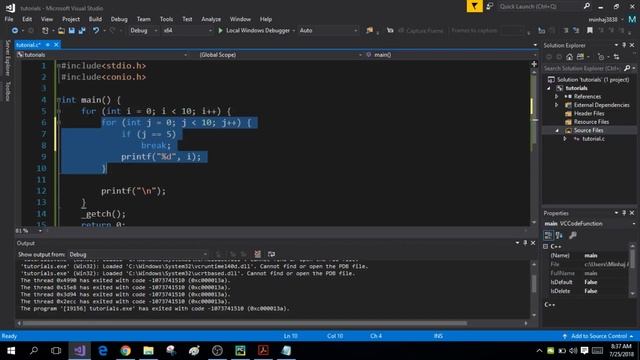Viewport: 640px width, 360px height.
Task: Click the bookmark icon in the toolbar
Action: [x=590, y=31]
